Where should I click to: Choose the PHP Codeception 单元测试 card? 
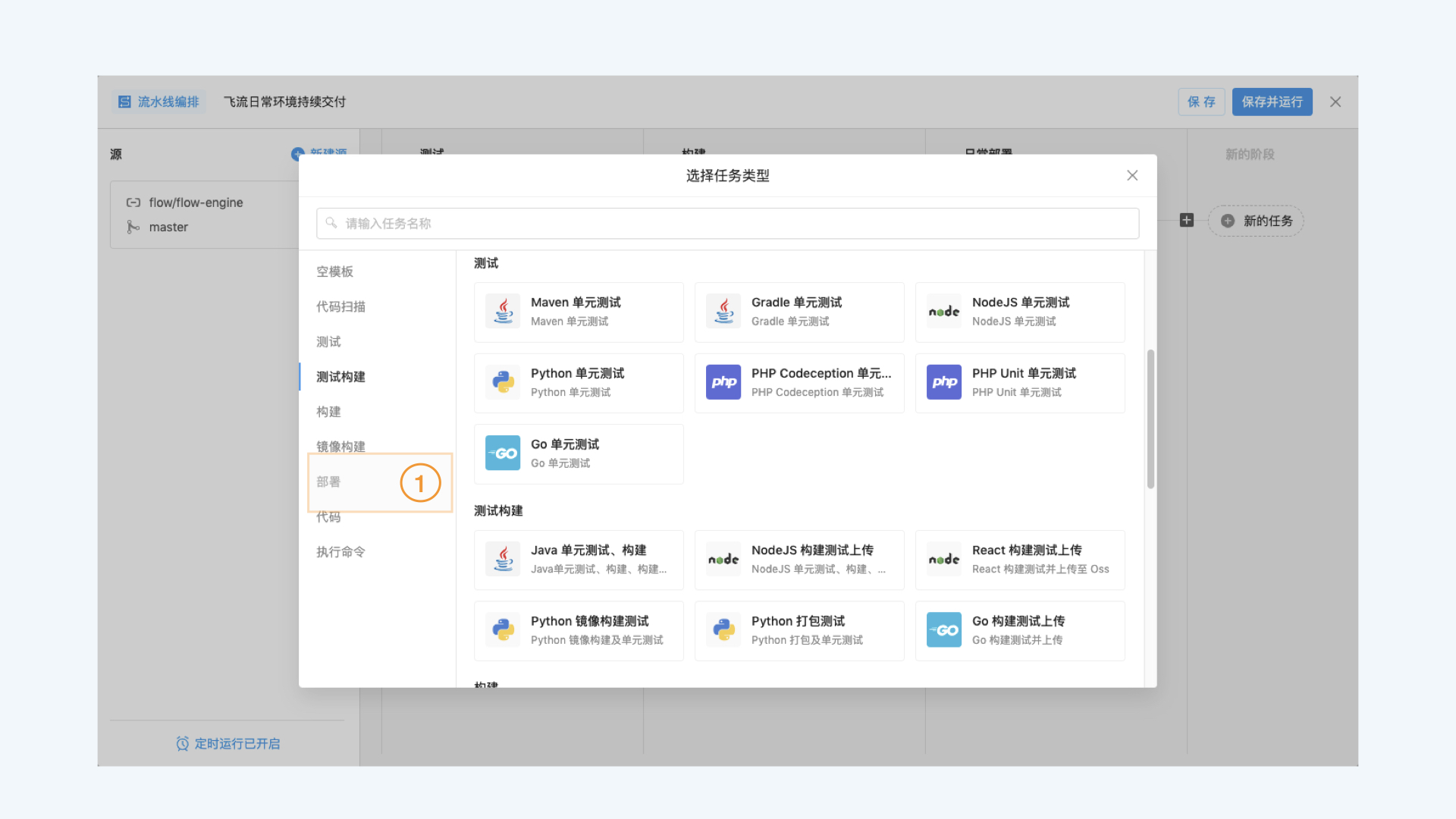point(799,383)
